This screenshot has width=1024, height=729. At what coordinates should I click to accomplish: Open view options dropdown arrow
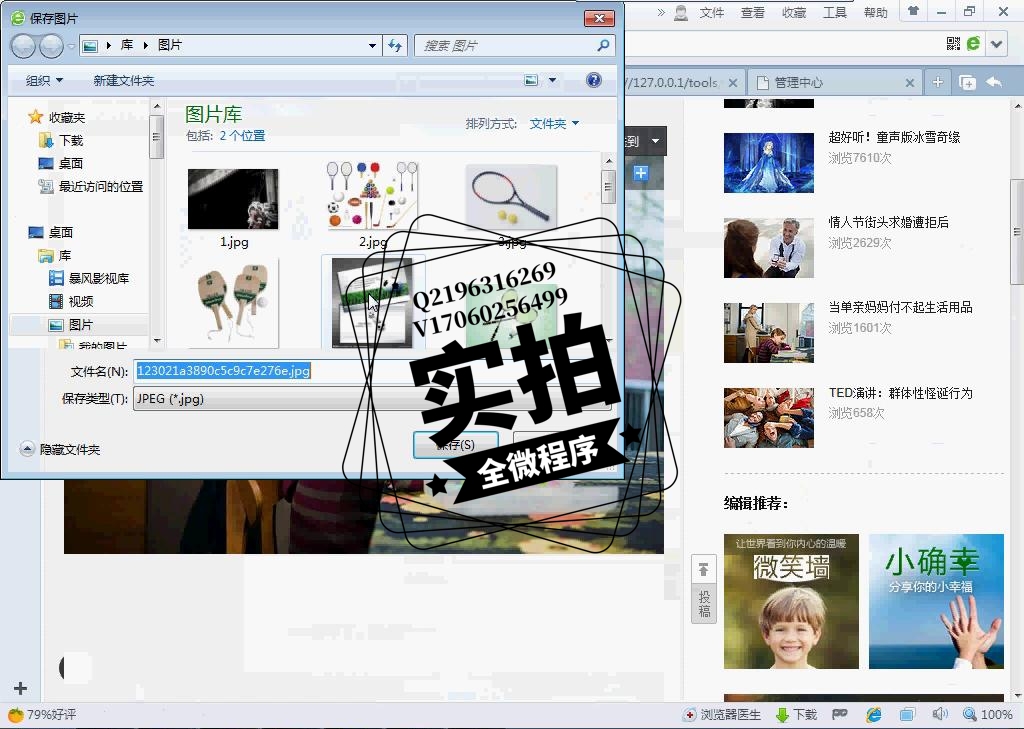(x=552, y=80)
